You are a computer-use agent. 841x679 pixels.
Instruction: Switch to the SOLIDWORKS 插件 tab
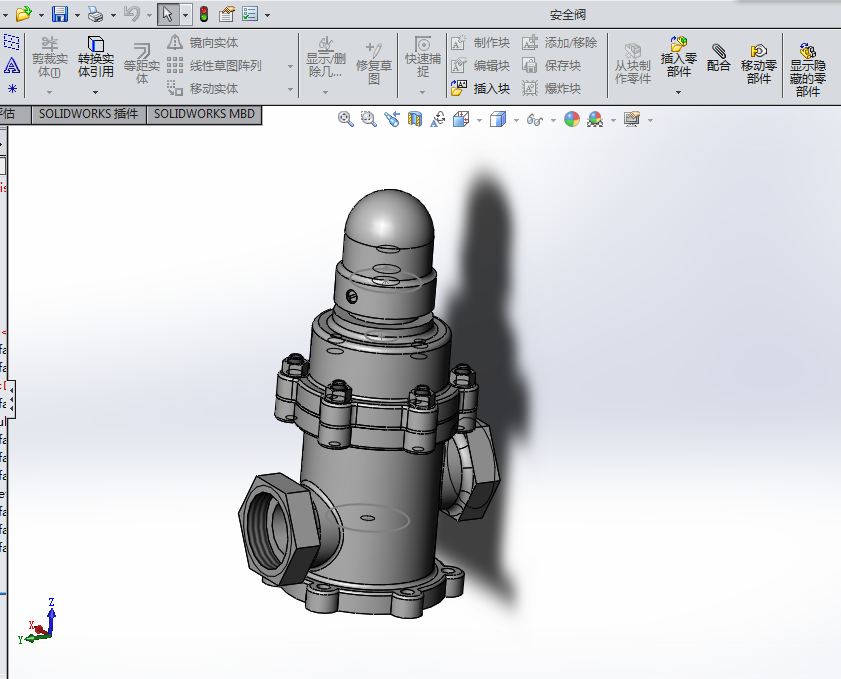coord(88,114)
